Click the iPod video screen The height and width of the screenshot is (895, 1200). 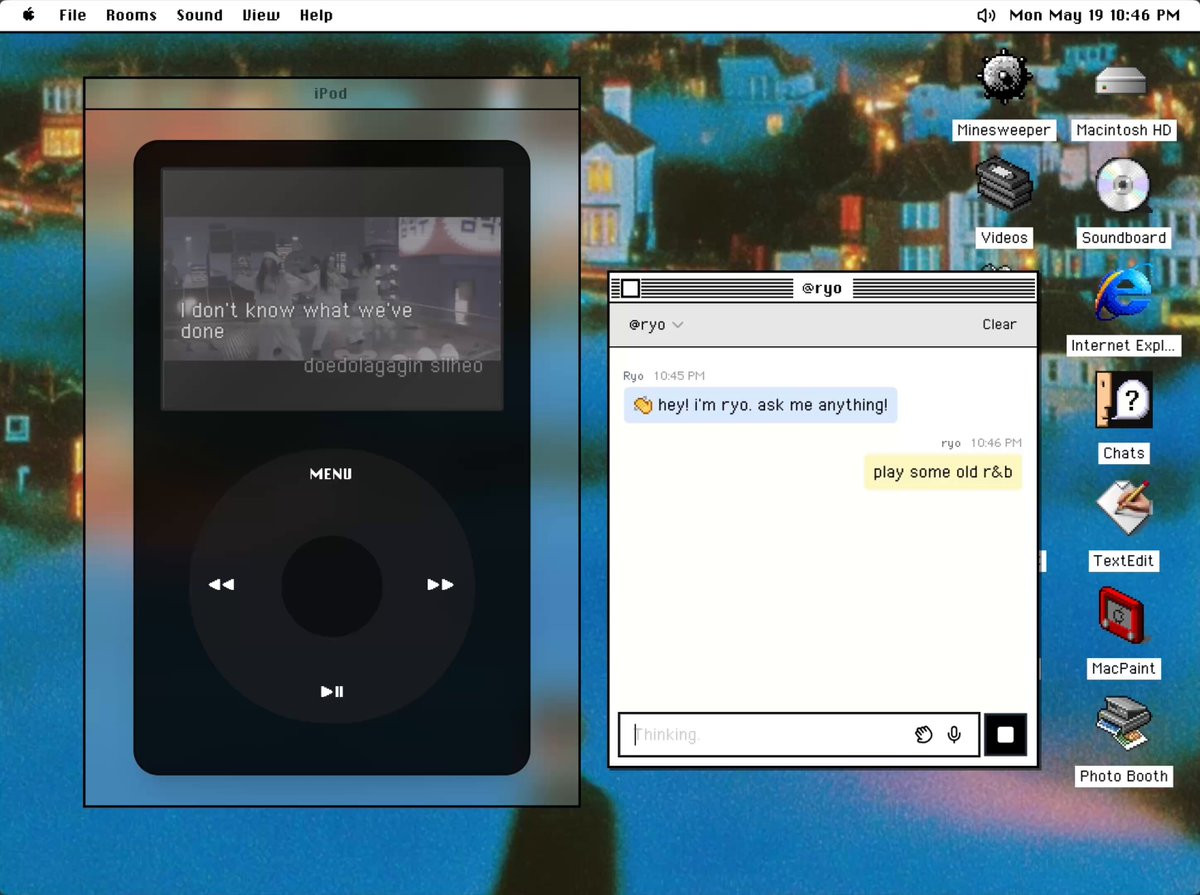332,289
